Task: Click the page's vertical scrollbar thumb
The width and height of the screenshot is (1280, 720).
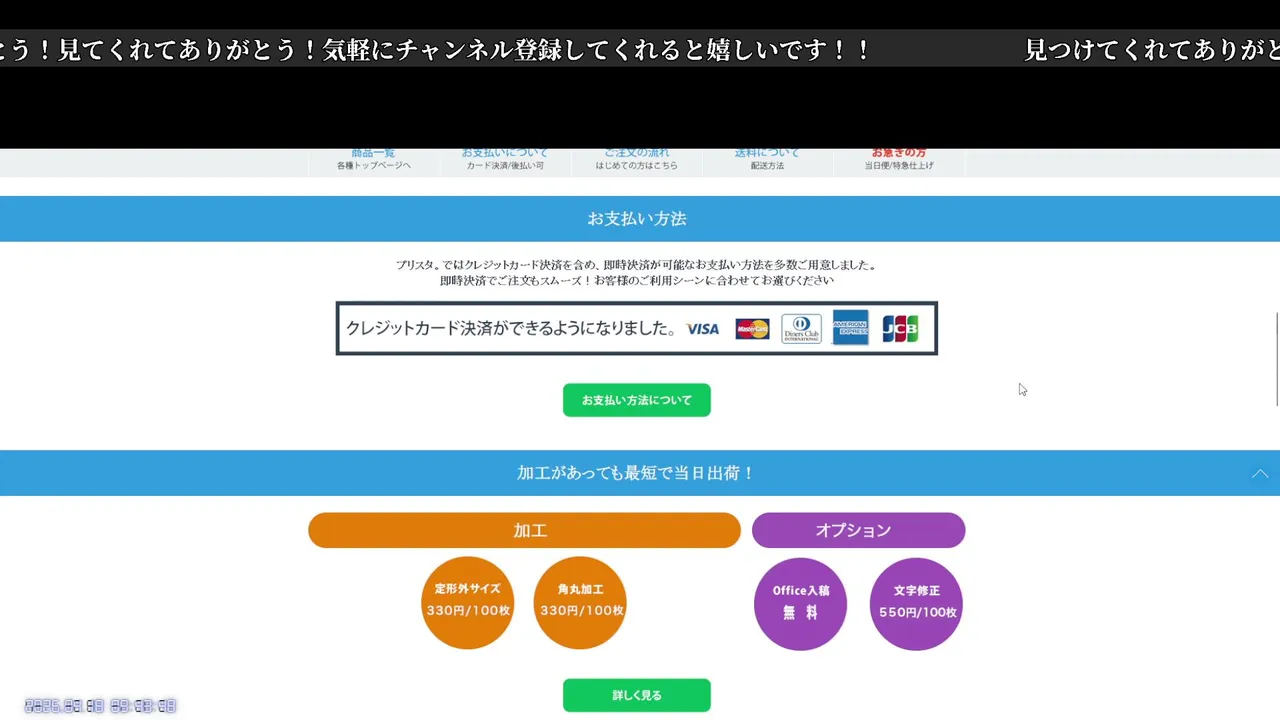Action: 1276,359
